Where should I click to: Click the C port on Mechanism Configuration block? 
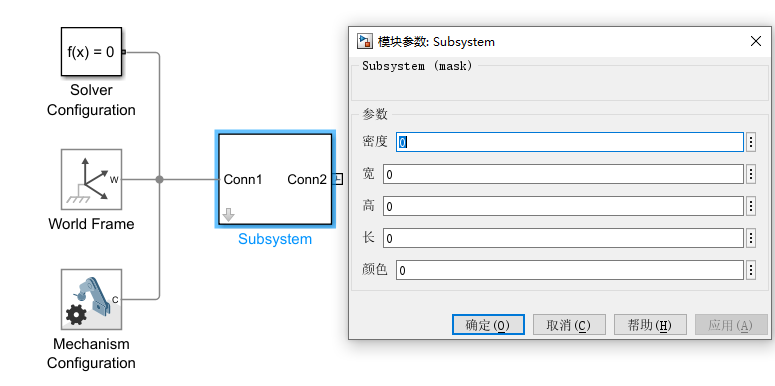115,300
